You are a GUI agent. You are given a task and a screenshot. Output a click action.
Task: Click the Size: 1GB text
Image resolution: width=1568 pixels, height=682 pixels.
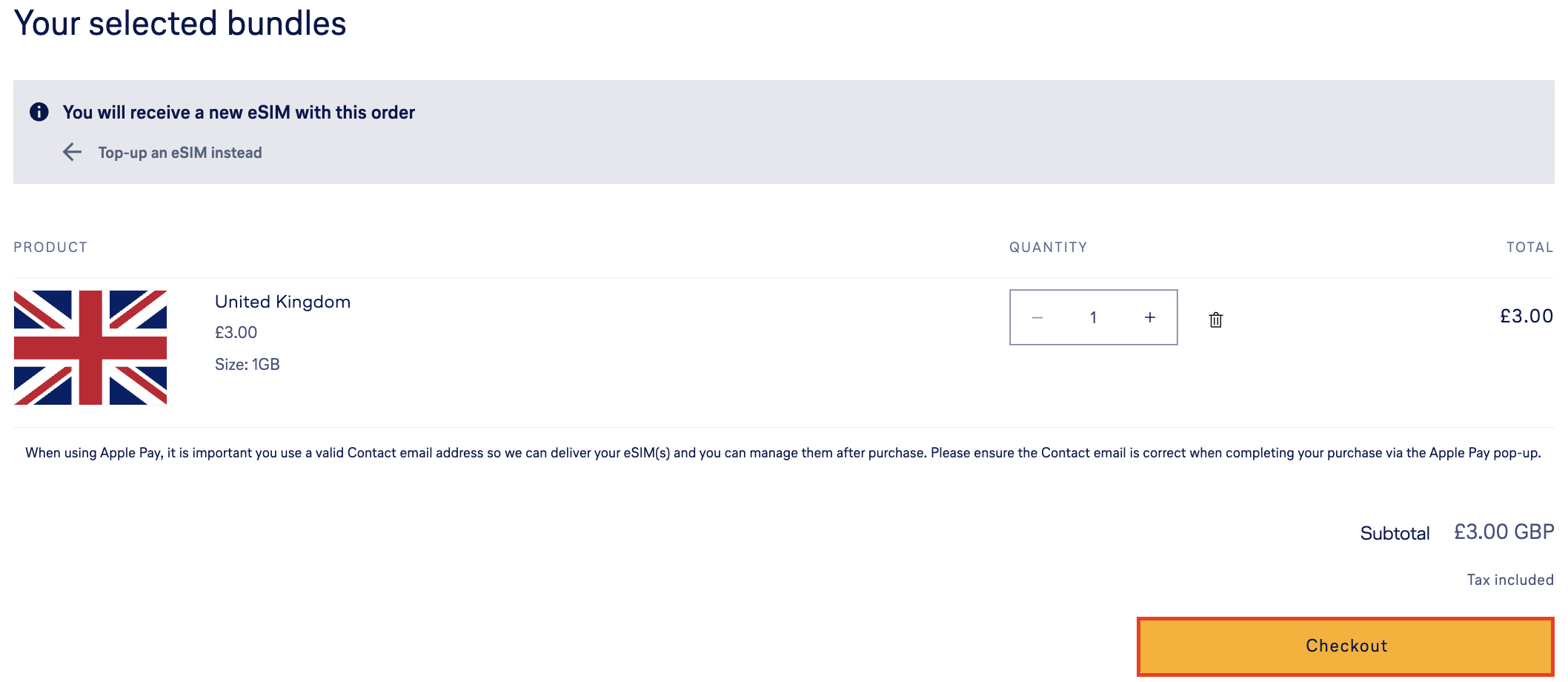click(x=246, y=364)
